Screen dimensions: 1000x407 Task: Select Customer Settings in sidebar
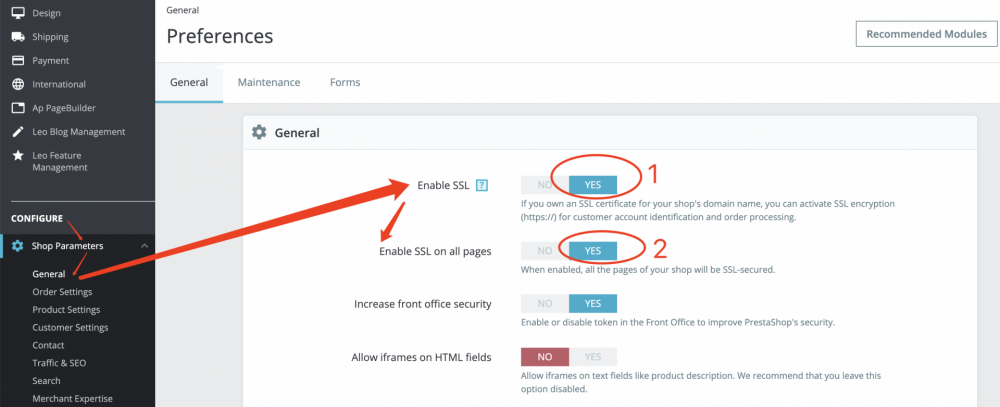click(x=70, y=327)
